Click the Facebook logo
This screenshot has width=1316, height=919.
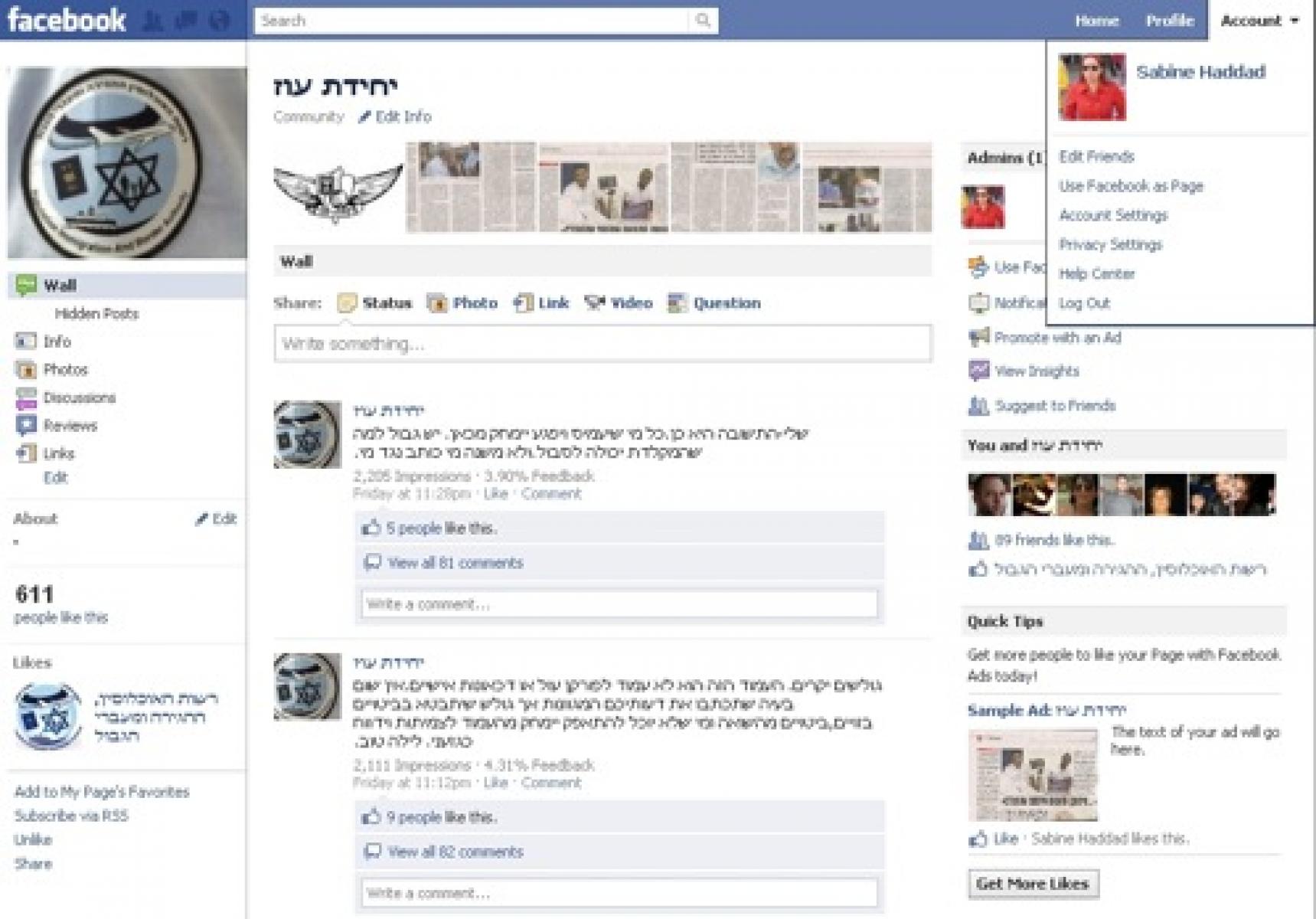(x=67, y=20)
